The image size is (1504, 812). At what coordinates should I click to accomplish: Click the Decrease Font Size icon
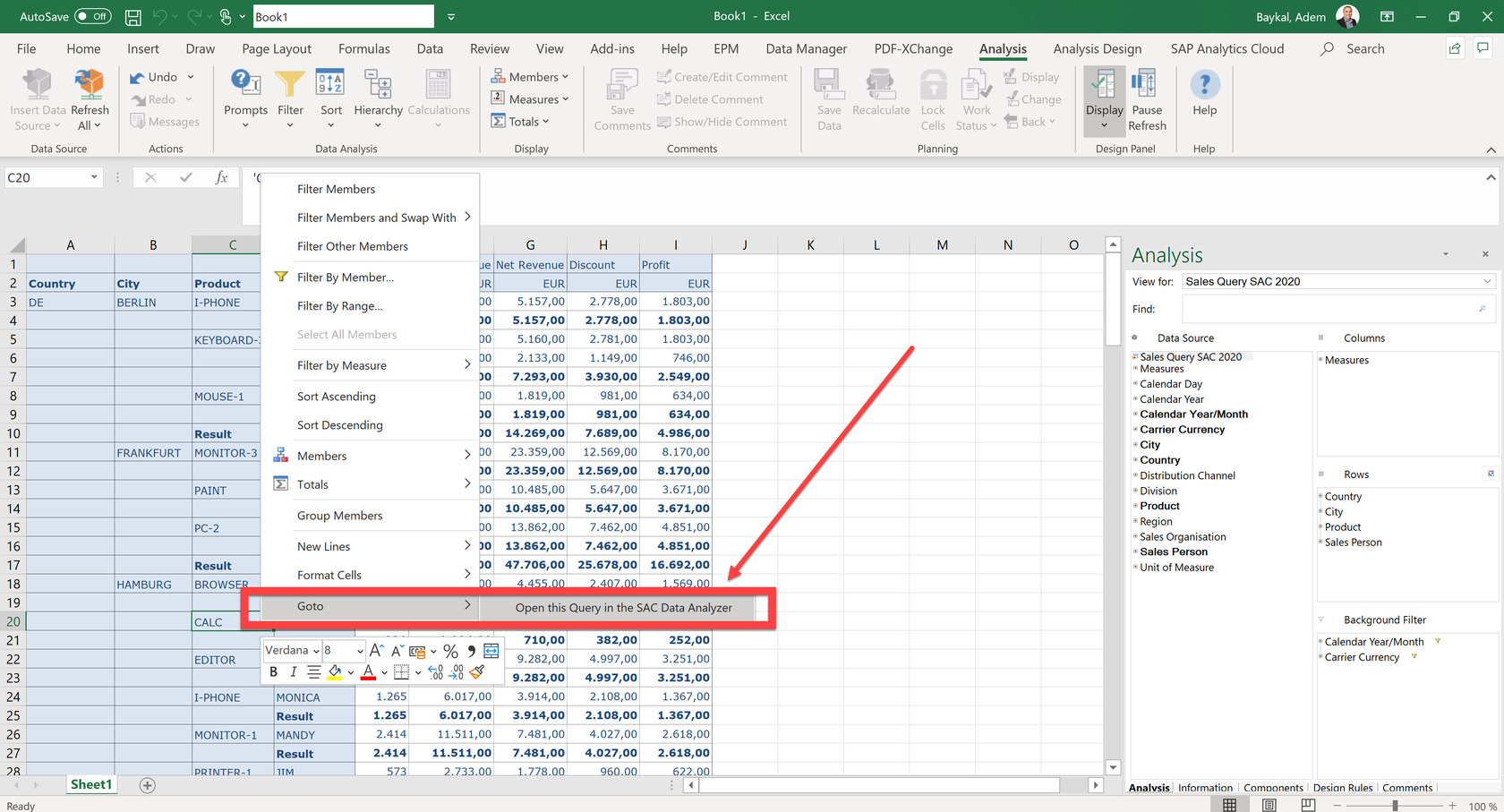(397, 651)
